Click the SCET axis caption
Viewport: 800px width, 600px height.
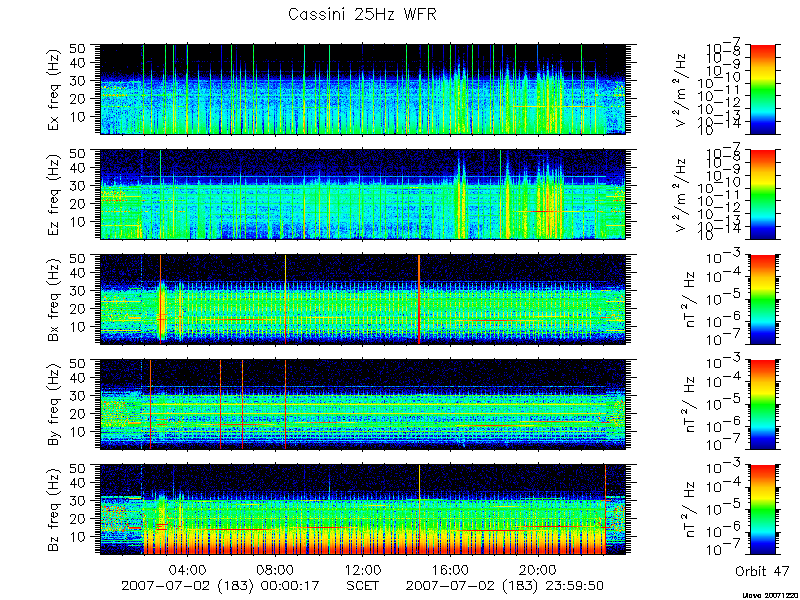(x=363, y=585)
